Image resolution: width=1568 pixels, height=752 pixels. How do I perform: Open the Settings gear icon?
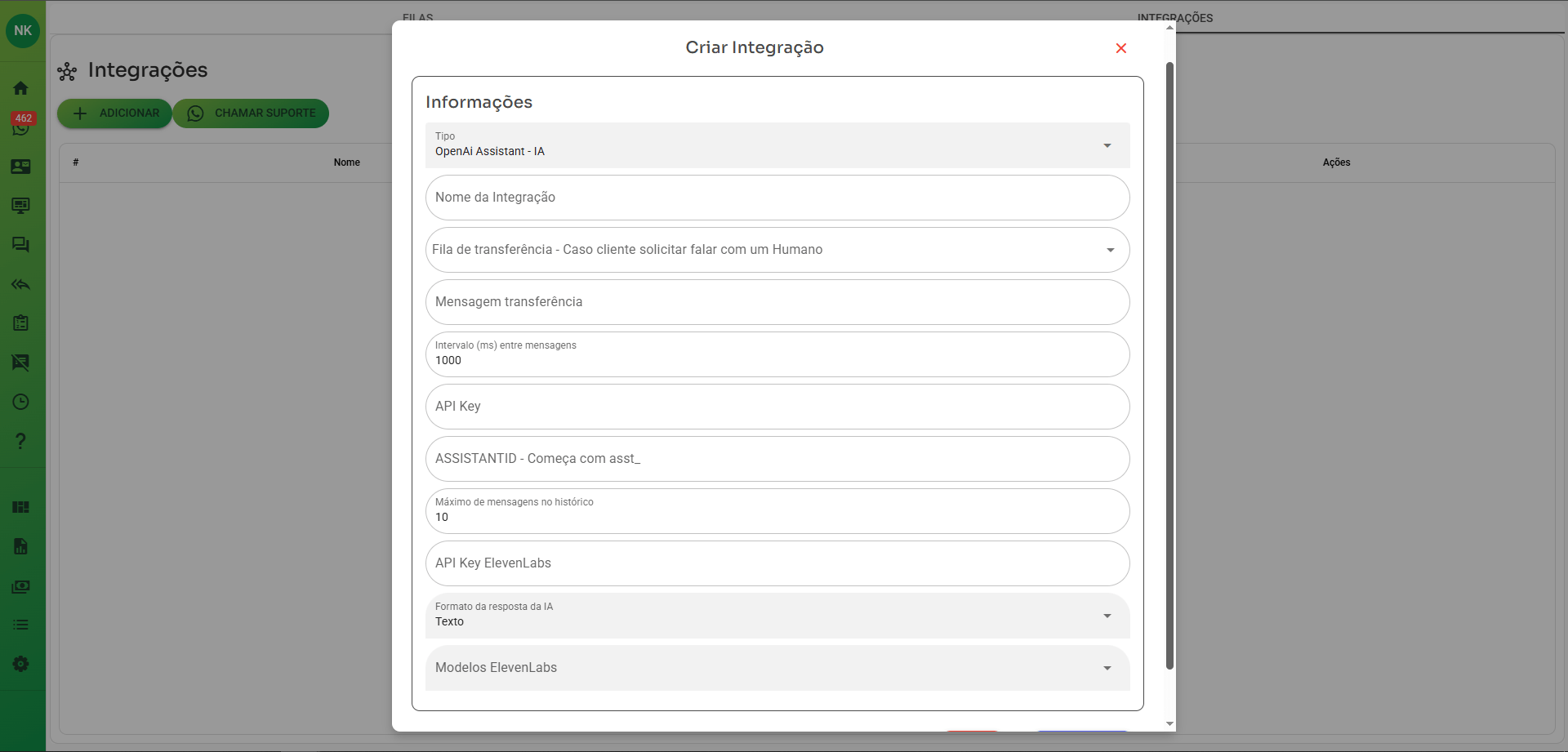point(20,663)
